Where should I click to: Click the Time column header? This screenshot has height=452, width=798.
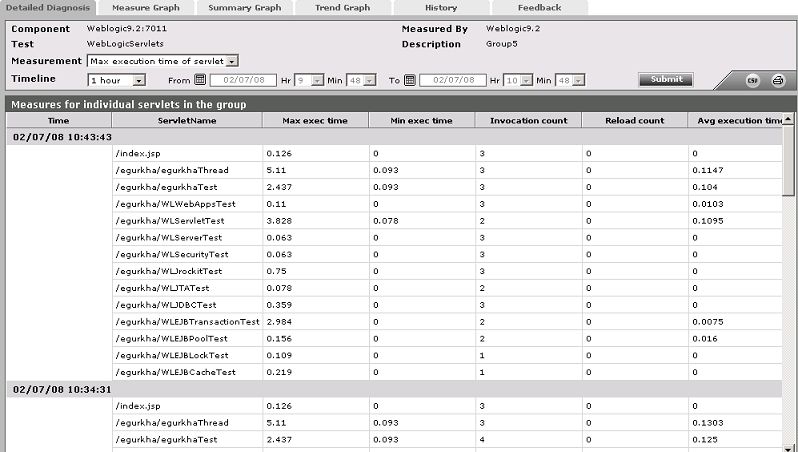tap(59, 121)
